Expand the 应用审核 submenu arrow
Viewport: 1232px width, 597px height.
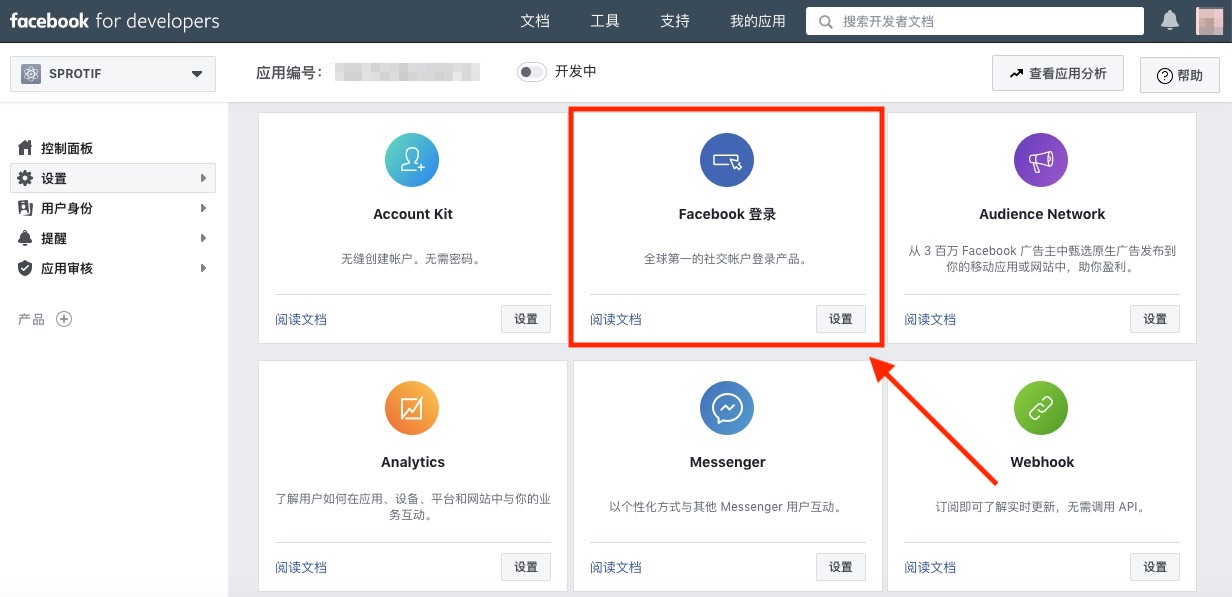203,268
